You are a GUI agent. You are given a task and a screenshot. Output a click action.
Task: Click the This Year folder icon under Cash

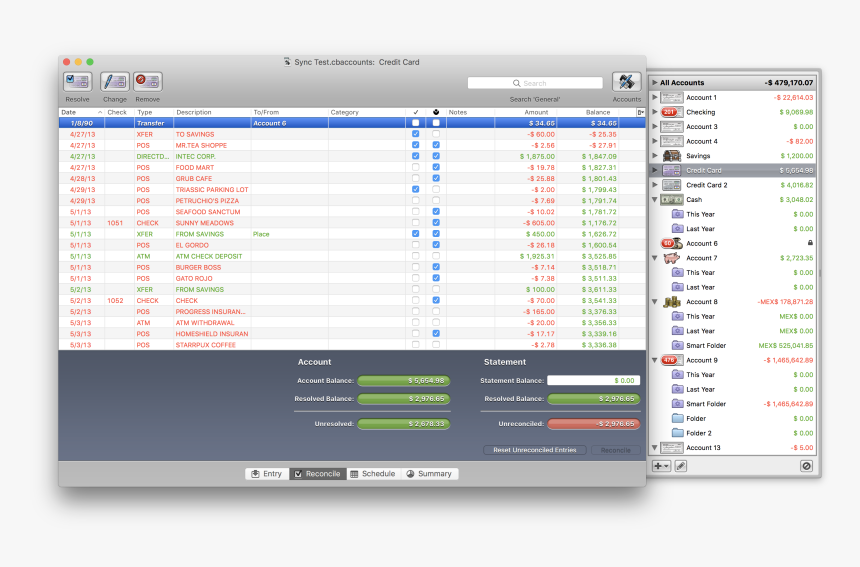click(x=678, y=214)
